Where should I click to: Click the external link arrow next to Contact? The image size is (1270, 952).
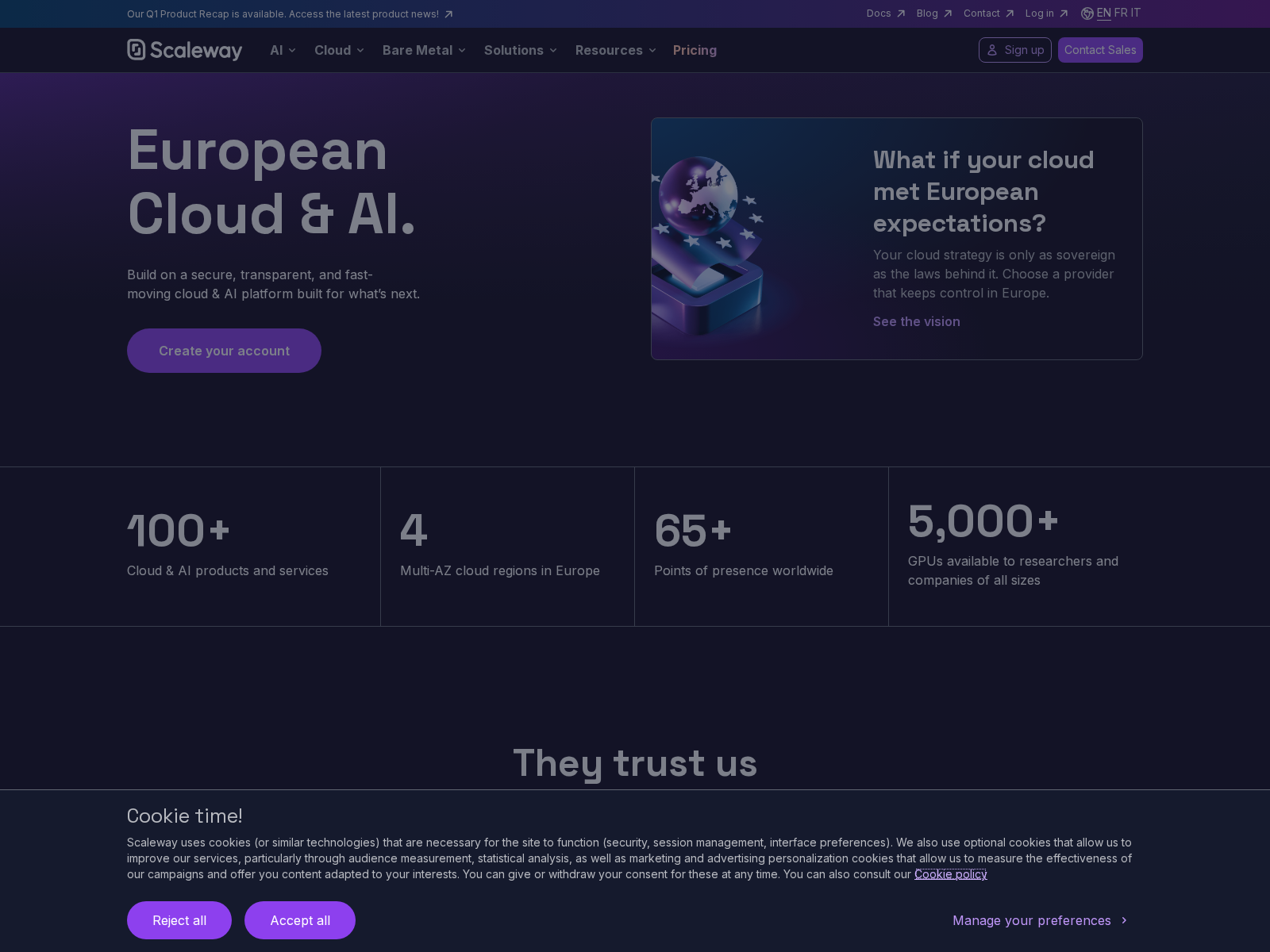point(1010,13)
